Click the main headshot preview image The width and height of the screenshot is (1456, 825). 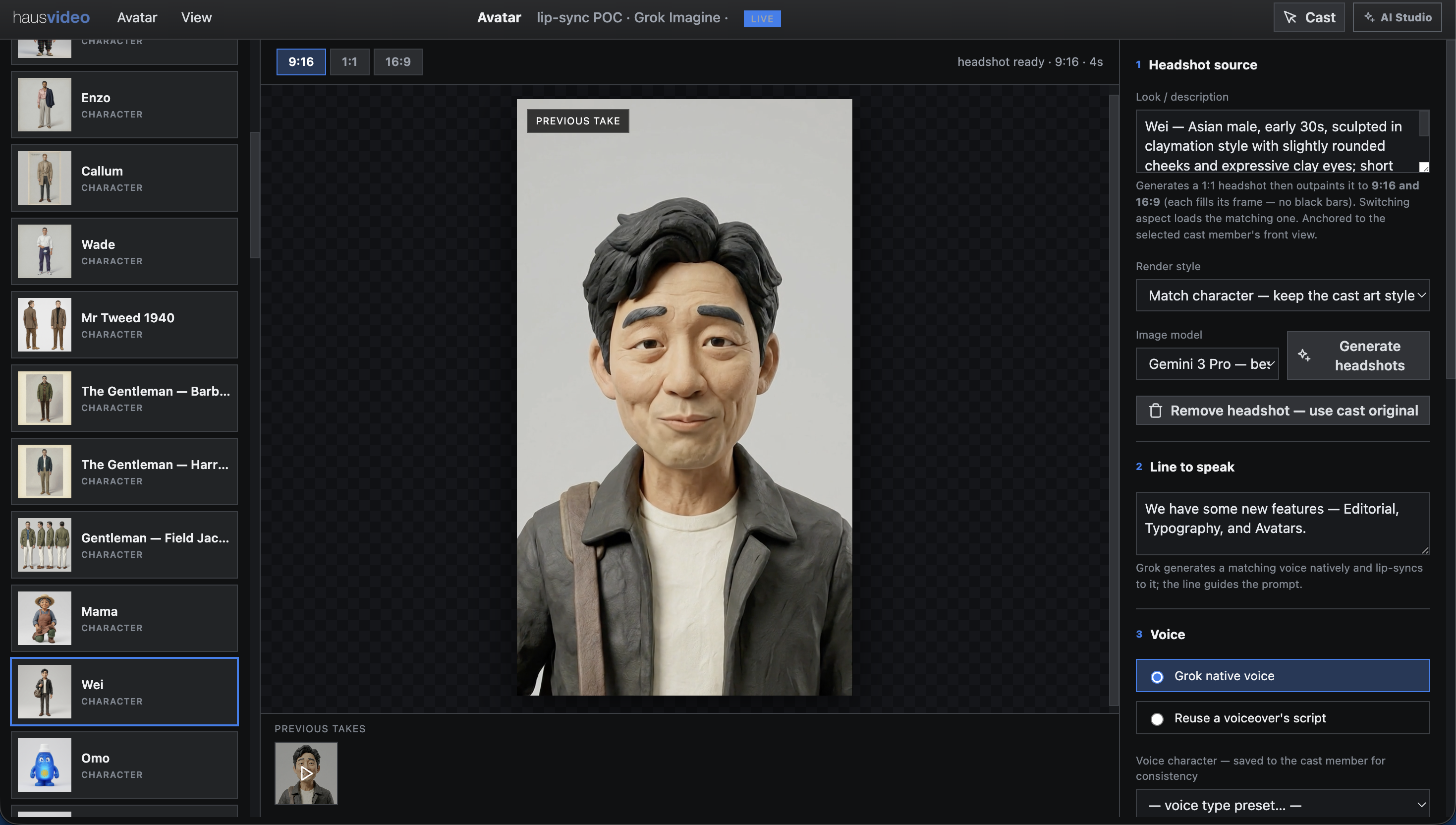[684, 397]
